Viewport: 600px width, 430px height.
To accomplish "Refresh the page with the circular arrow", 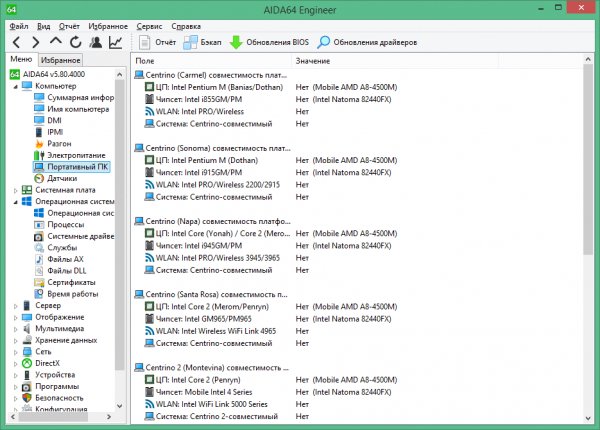I will click(x=76, y=42).
